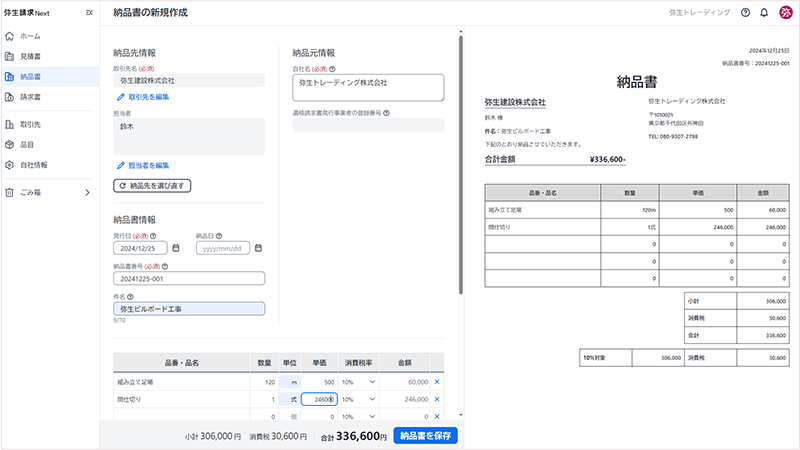Open the help question mark icon in header
Viewport: 800px width, 450px height.
(x=745, y=13)
